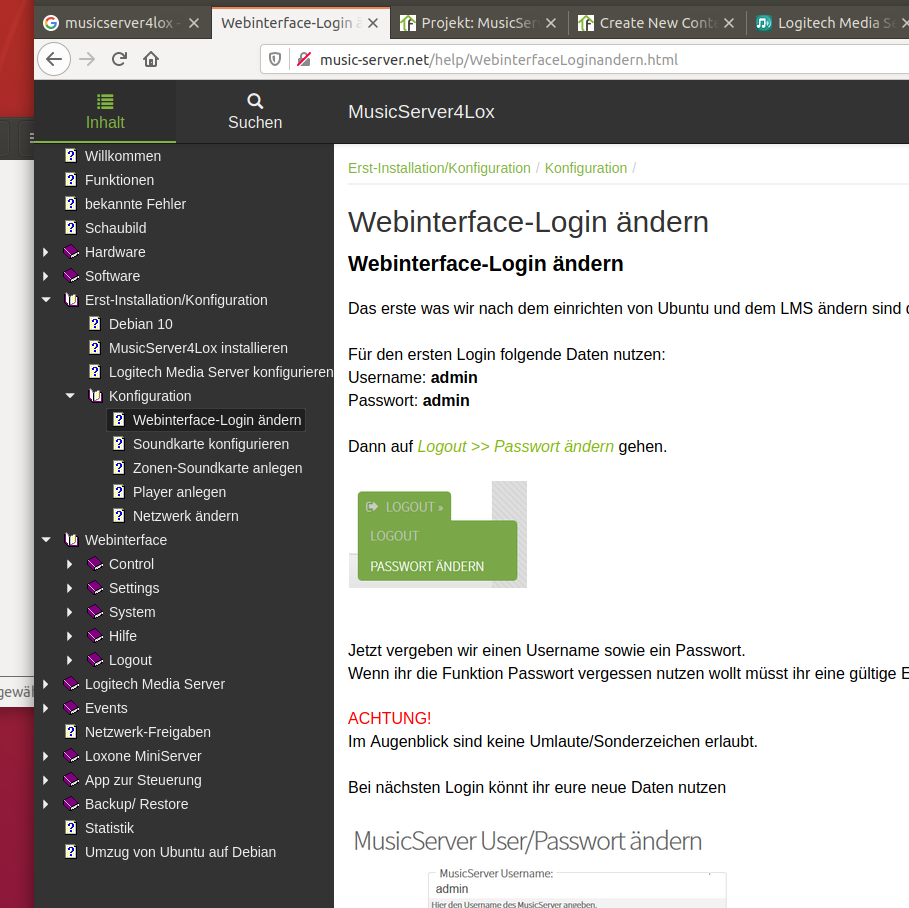The image size is (909, 908).
Task: Click the book icon beside Logitech Media Server
Action: click(71, 684)
